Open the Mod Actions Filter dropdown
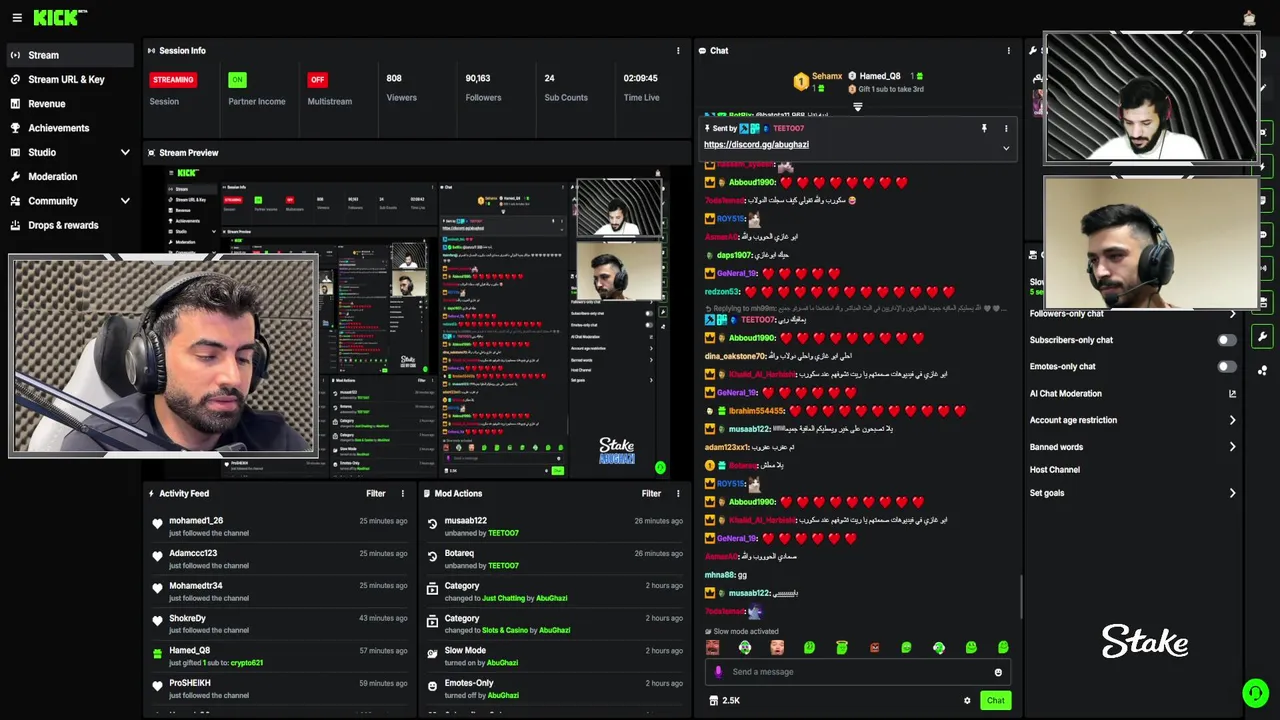The height and width of the screenshot is (720, 1280). click(x=651, y=493)
